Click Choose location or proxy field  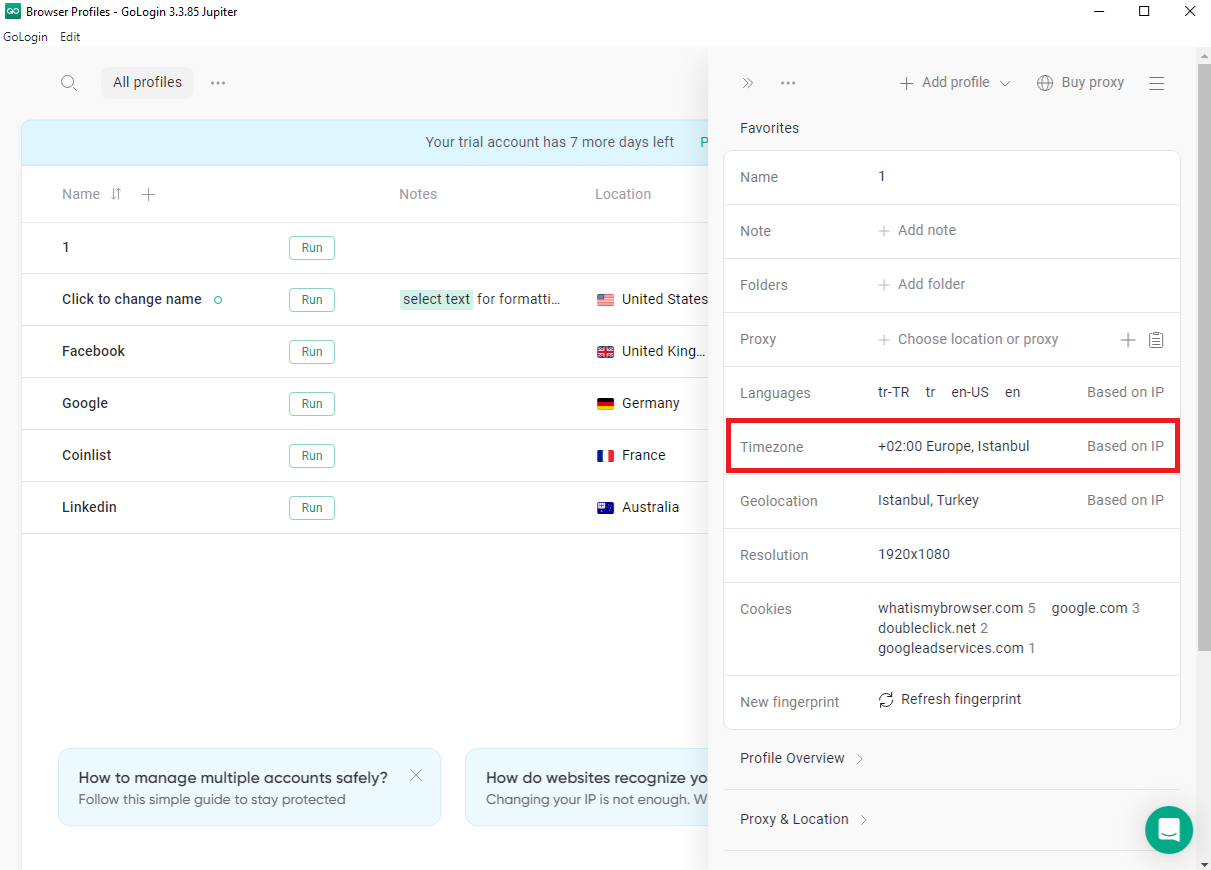(x=968, y=339)
